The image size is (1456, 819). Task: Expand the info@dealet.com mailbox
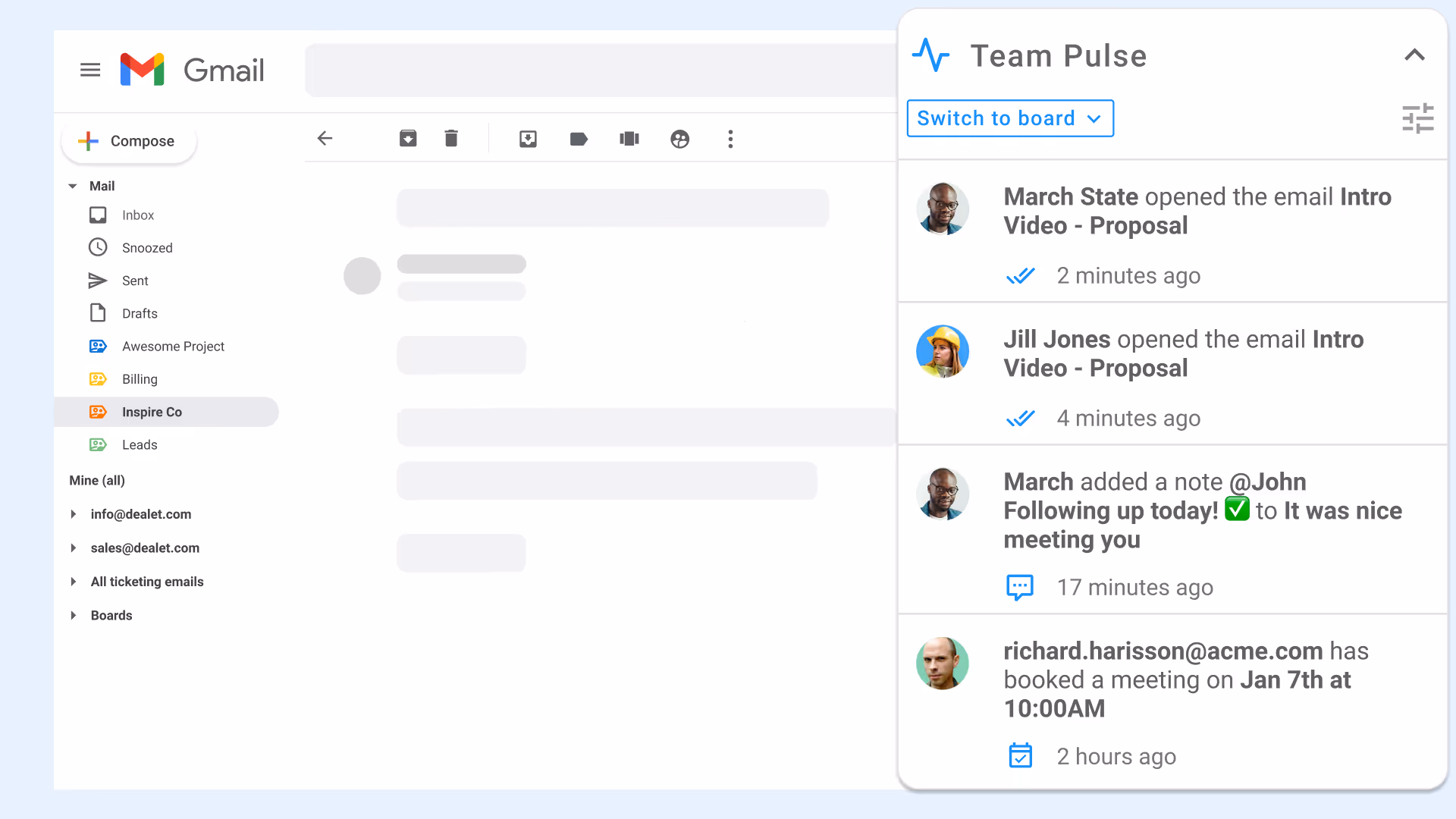[74, 514]
